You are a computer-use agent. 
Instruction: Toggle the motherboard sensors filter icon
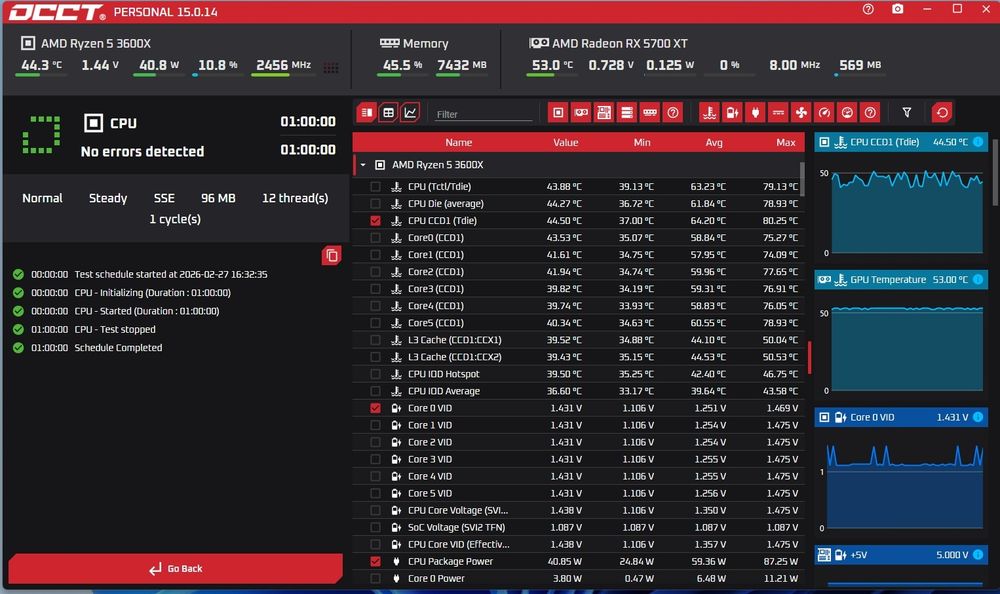click(x=604, y=113)
